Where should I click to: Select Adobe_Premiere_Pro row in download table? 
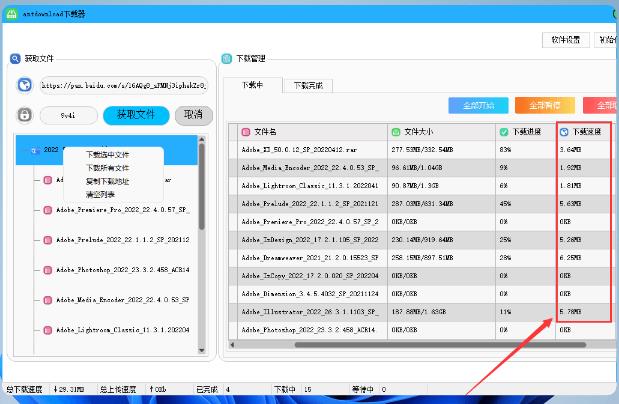point(422,222)
